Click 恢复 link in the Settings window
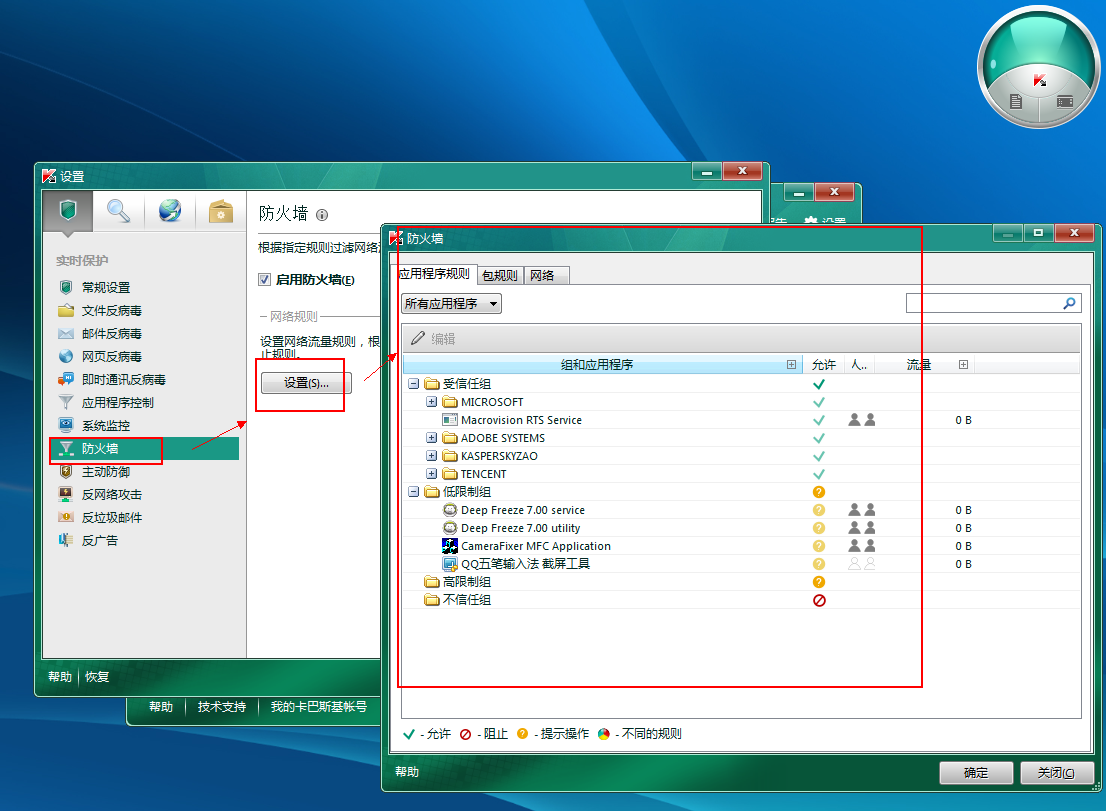Image resolution: width=1106 pixels, height=811 pixels. click(x=97, y=676)
